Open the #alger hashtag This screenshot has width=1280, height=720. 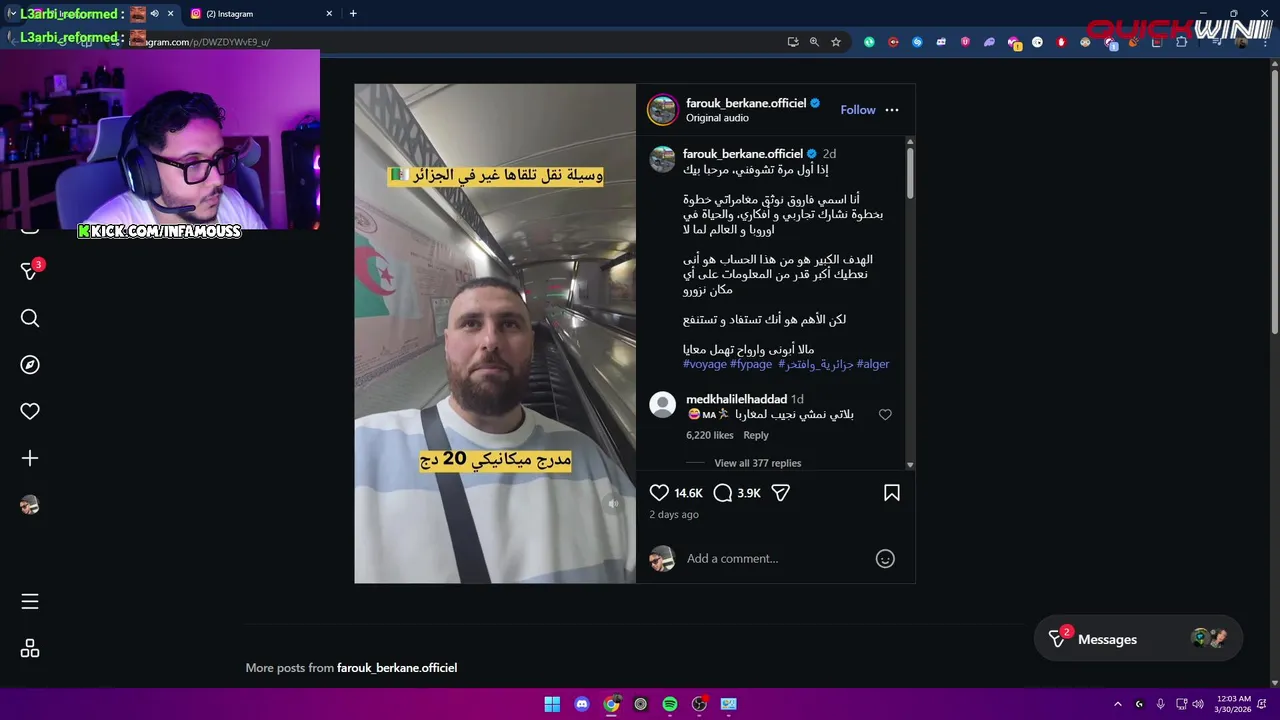873,364
